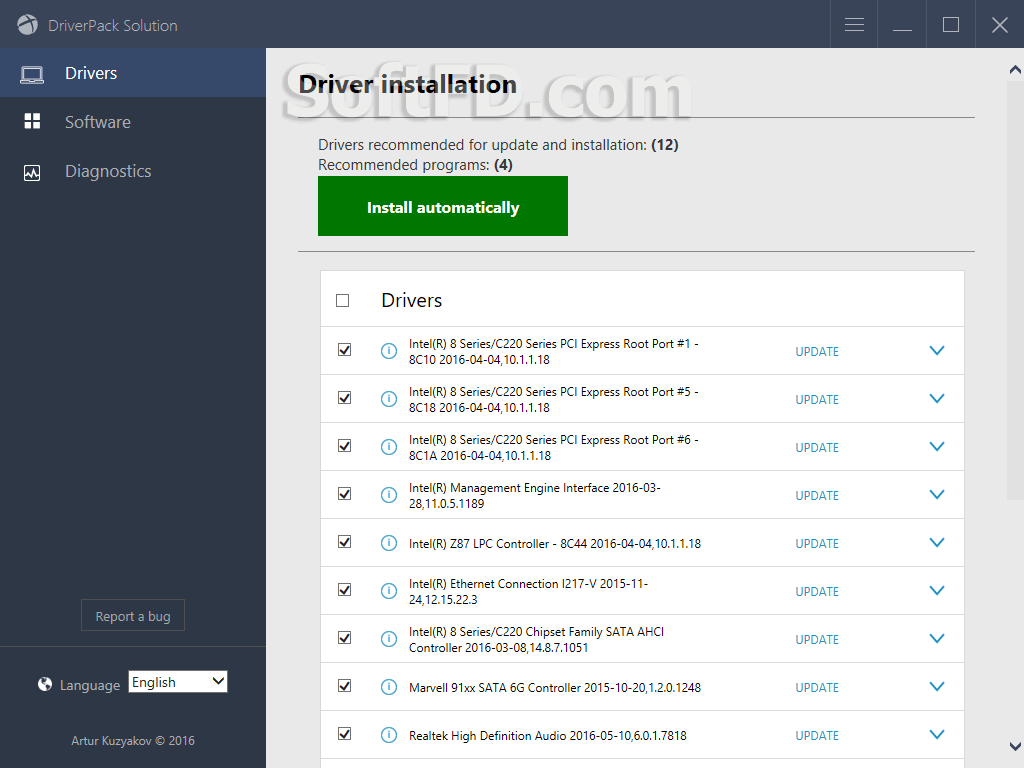
Task: Click the Drivers recommended for update text
Action: (x=498, y=144)
